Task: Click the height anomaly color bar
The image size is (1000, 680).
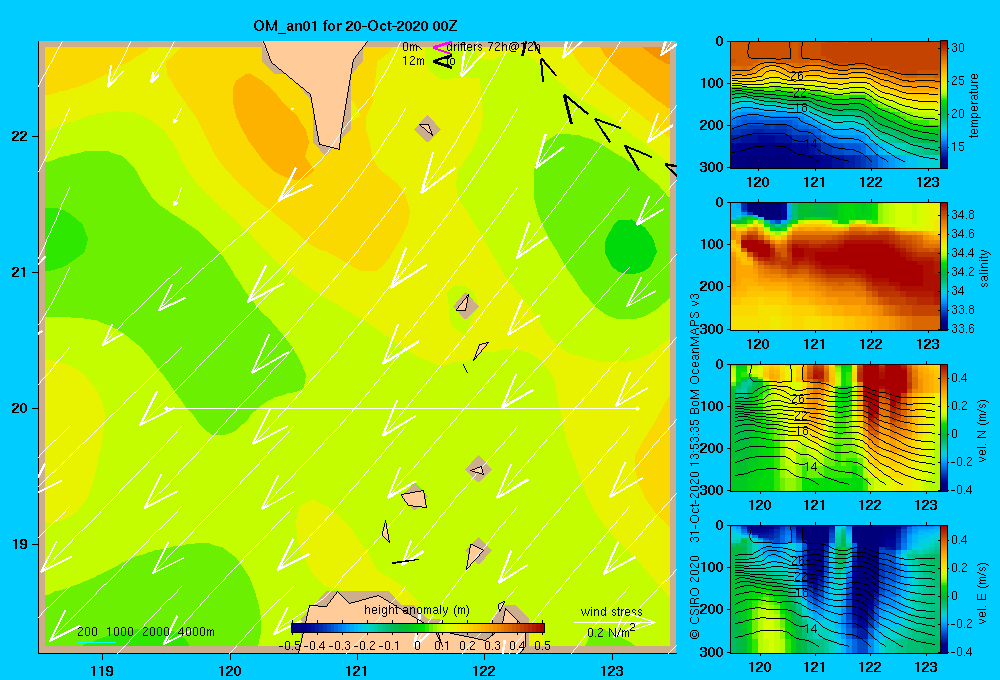Action: [x=418, y=628]
